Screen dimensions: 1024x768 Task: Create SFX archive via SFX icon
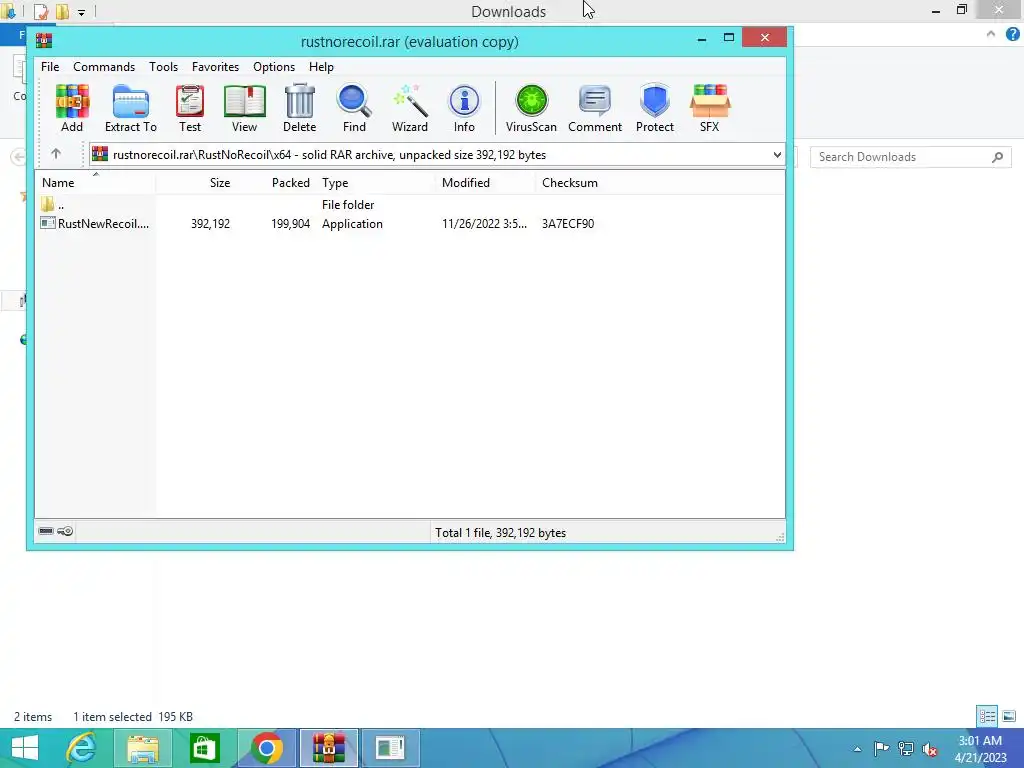point(710,108)
